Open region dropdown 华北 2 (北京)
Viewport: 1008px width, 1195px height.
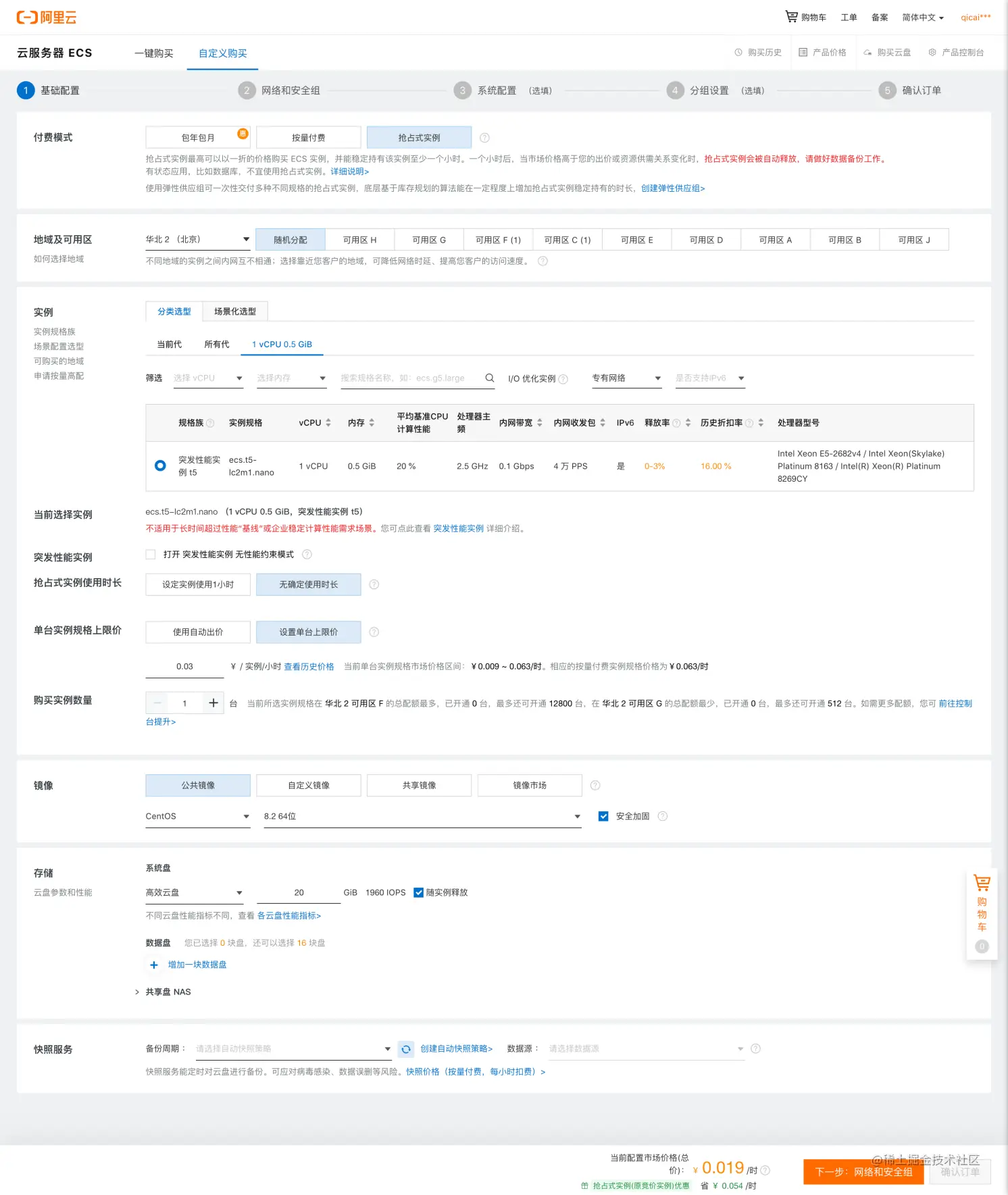[197, 239]
